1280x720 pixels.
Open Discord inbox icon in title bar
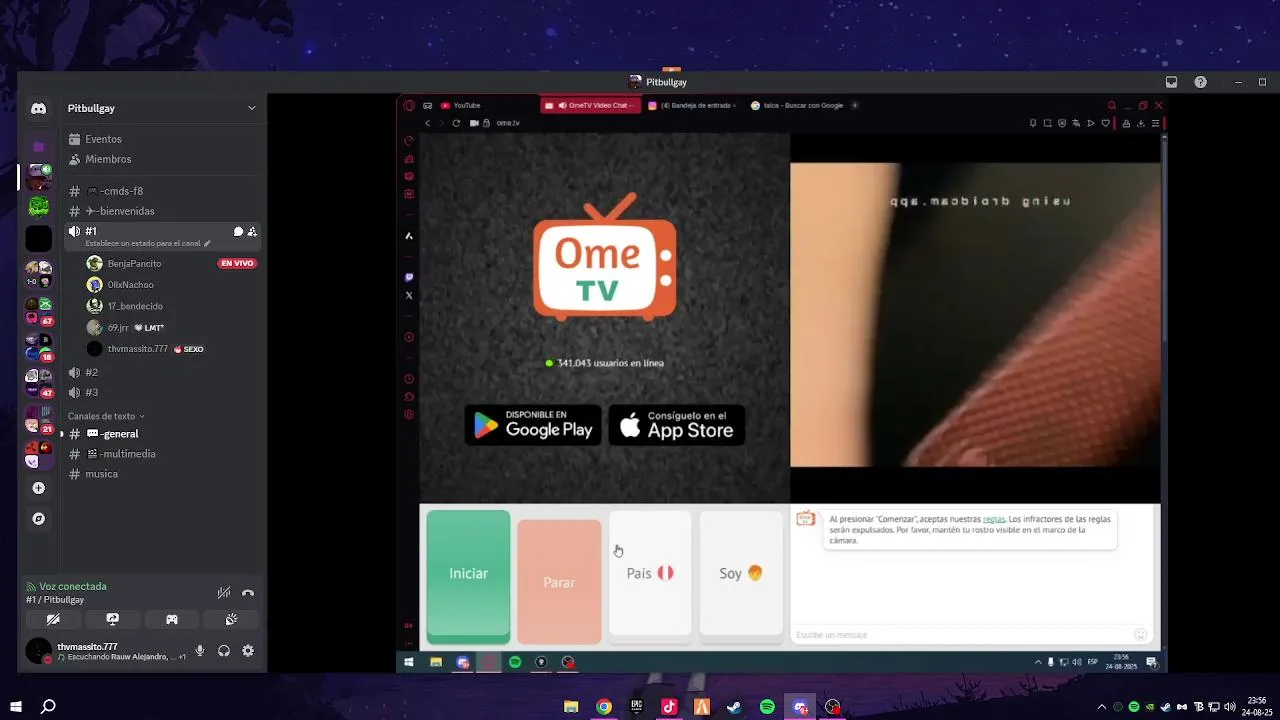[1171, 82]
